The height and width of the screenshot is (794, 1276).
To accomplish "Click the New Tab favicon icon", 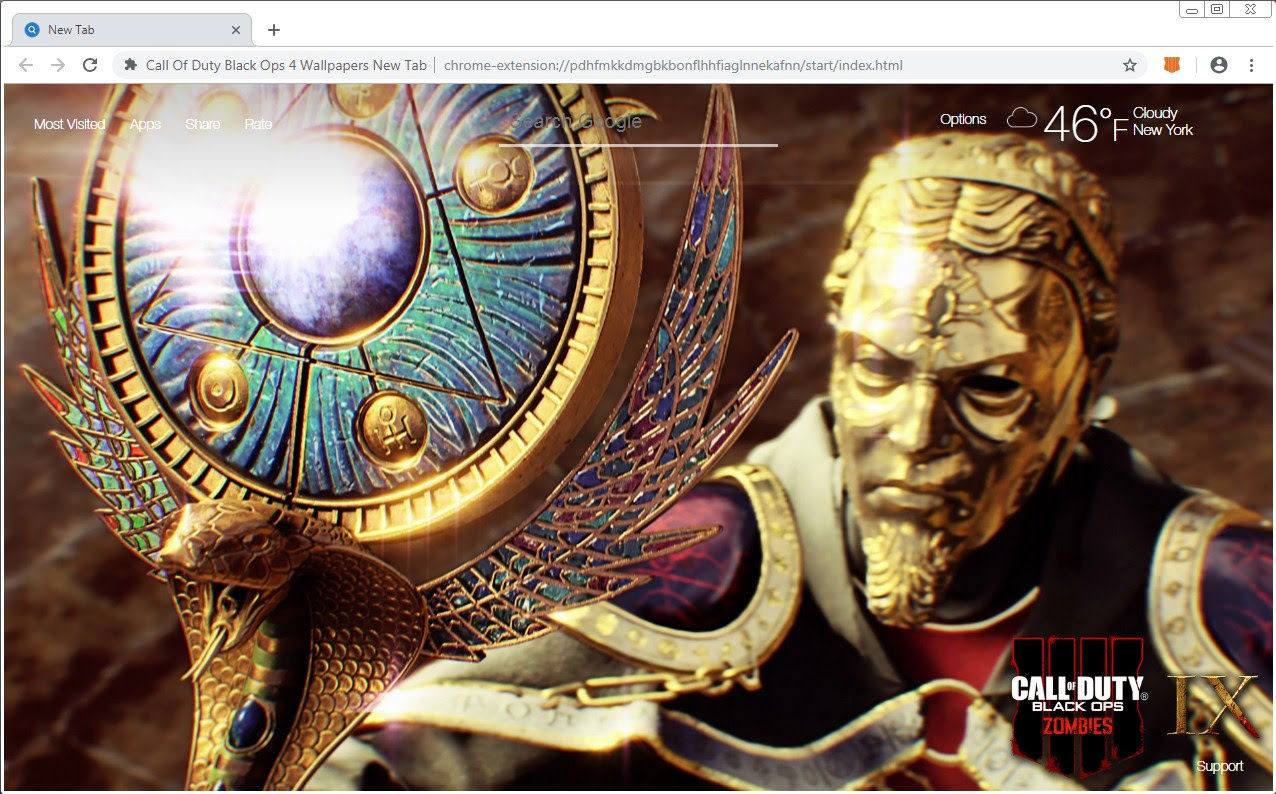I will [32, 30].
